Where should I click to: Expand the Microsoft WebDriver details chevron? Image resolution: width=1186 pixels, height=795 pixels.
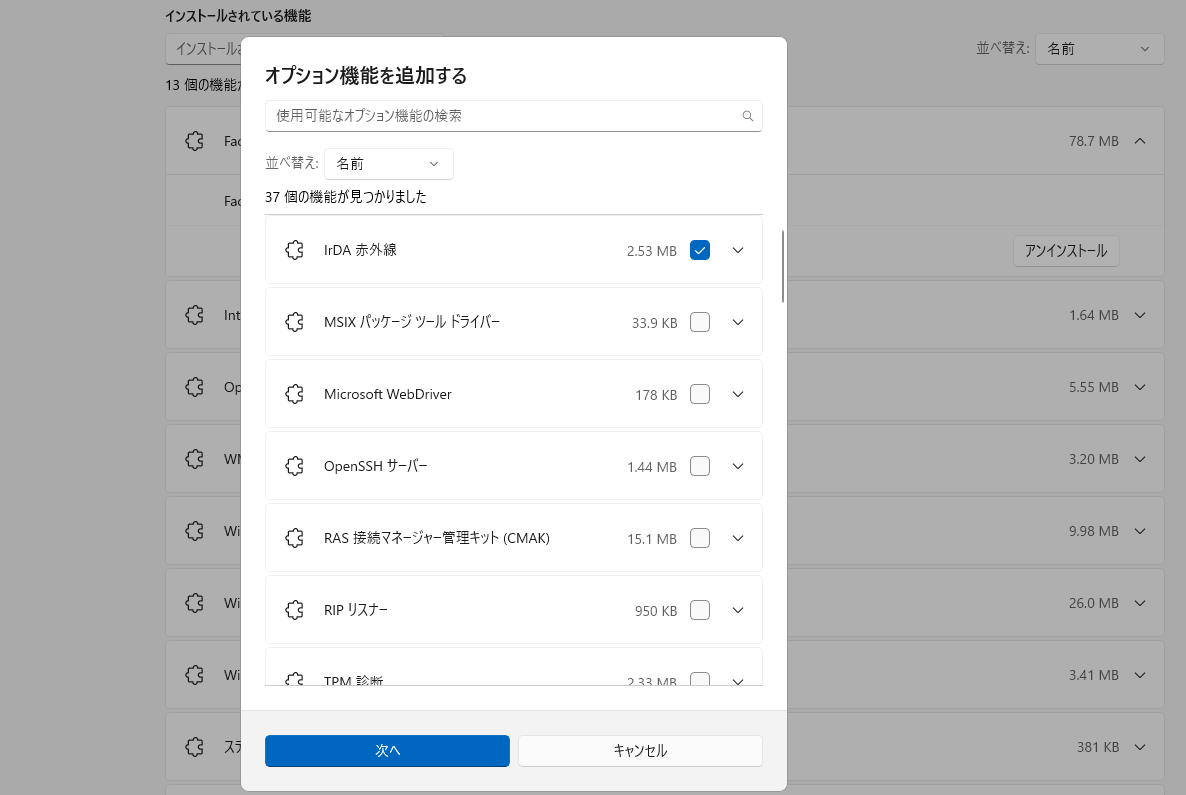tap(738, 394)
